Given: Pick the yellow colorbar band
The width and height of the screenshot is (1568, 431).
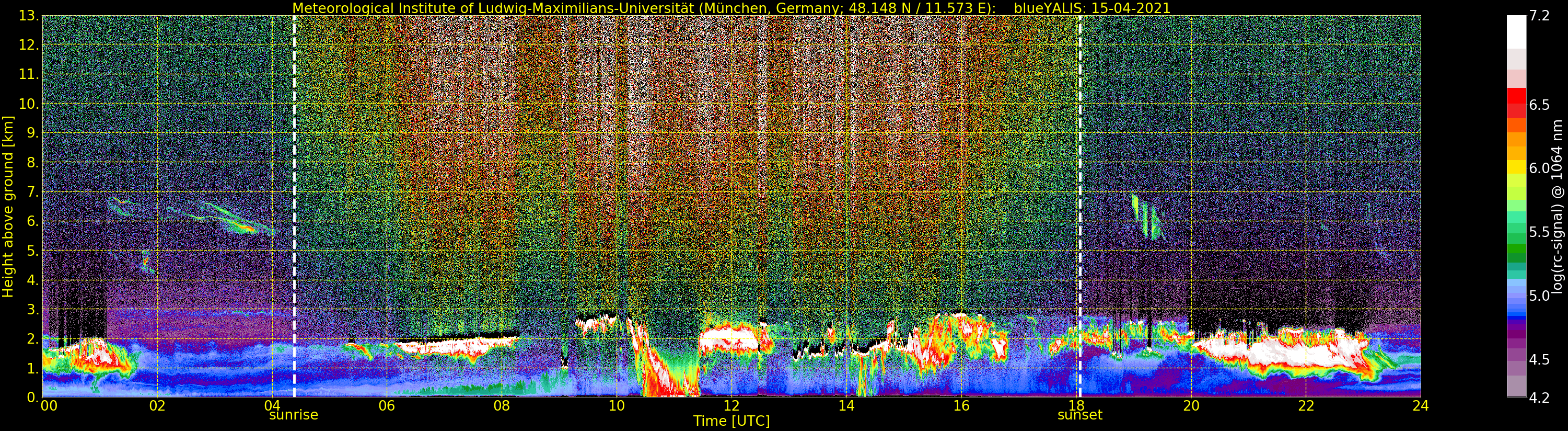Looking at the screenshot, I should click(1516, 167).
